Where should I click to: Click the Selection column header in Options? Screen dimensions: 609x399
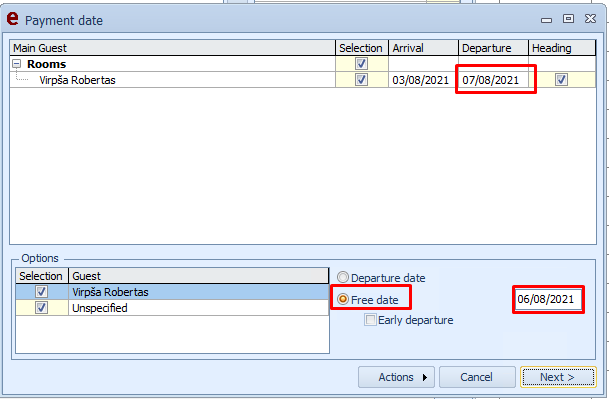click(x=41, y=276)
